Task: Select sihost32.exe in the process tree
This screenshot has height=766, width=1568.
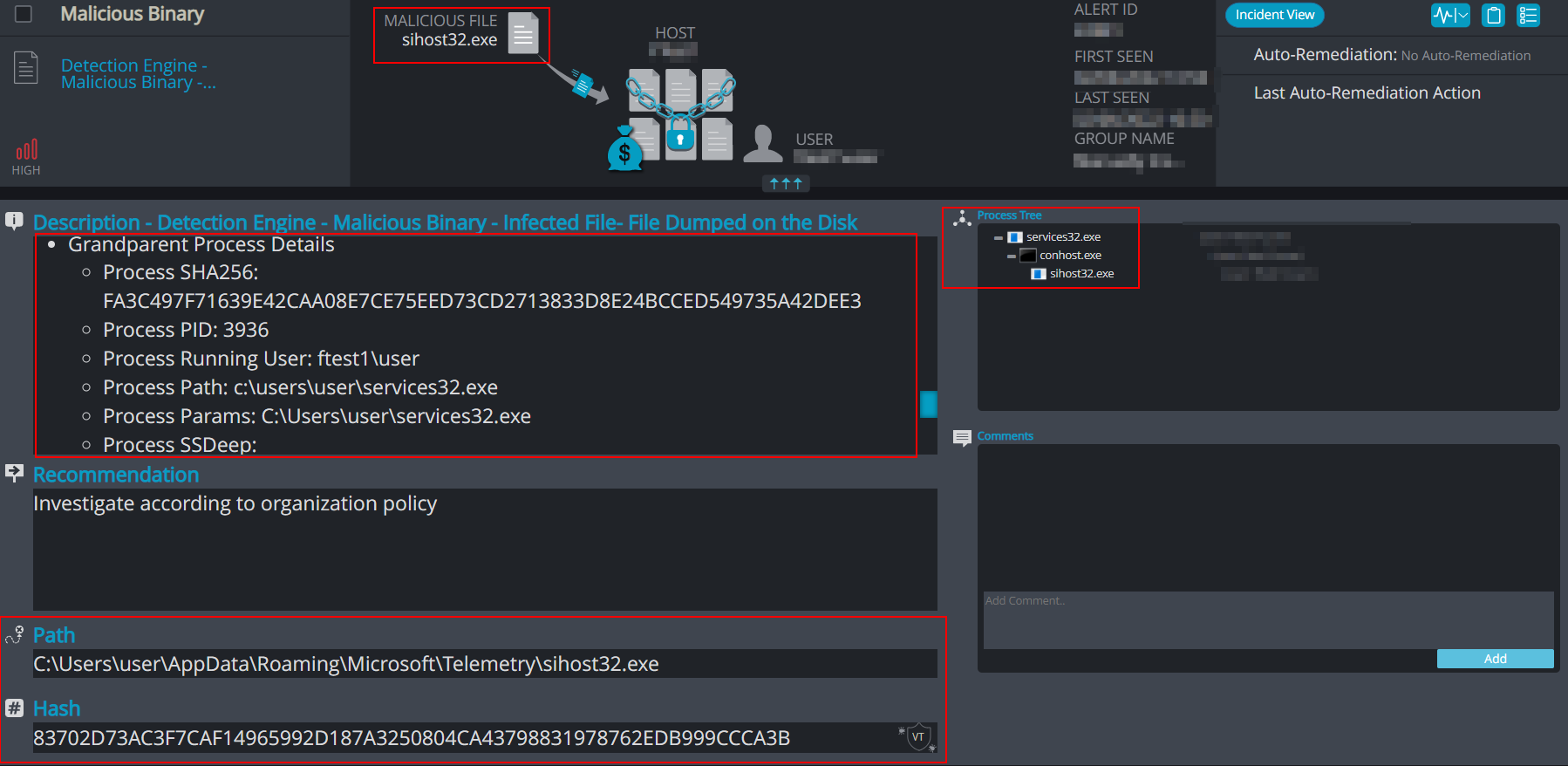Action: point(1081,274)
